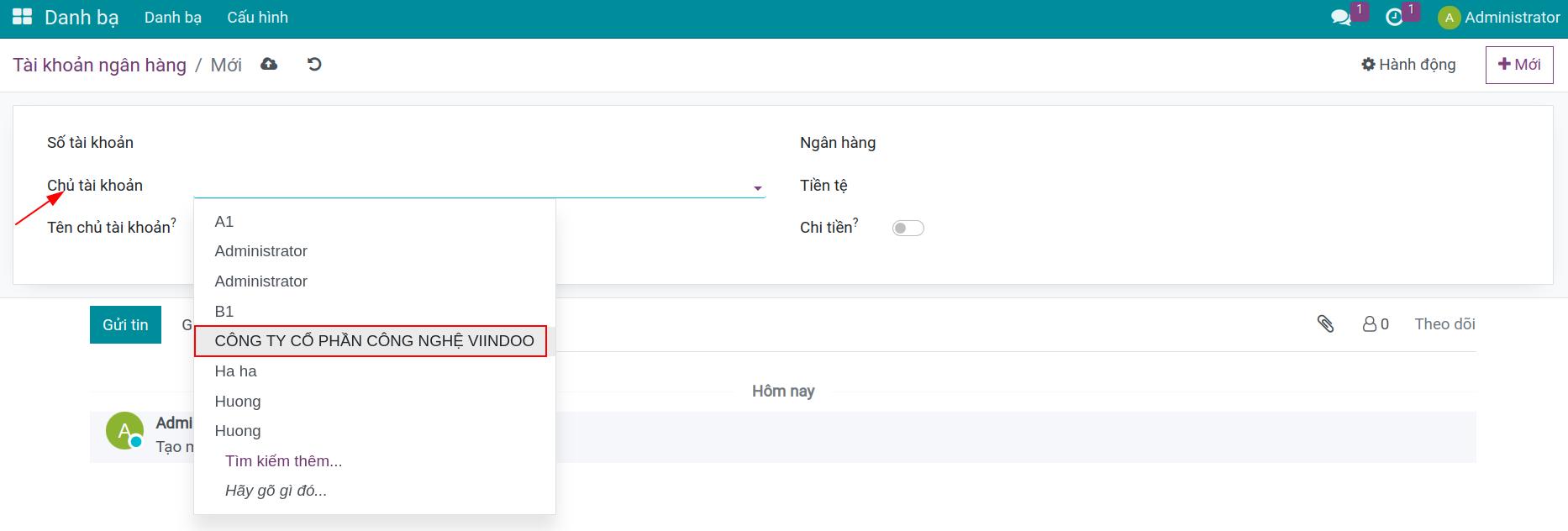The height and width of the screenshot is (531, 1568).
Task: Click the Tên chủ tài khoản label
Action: click(x=109, y=228)
